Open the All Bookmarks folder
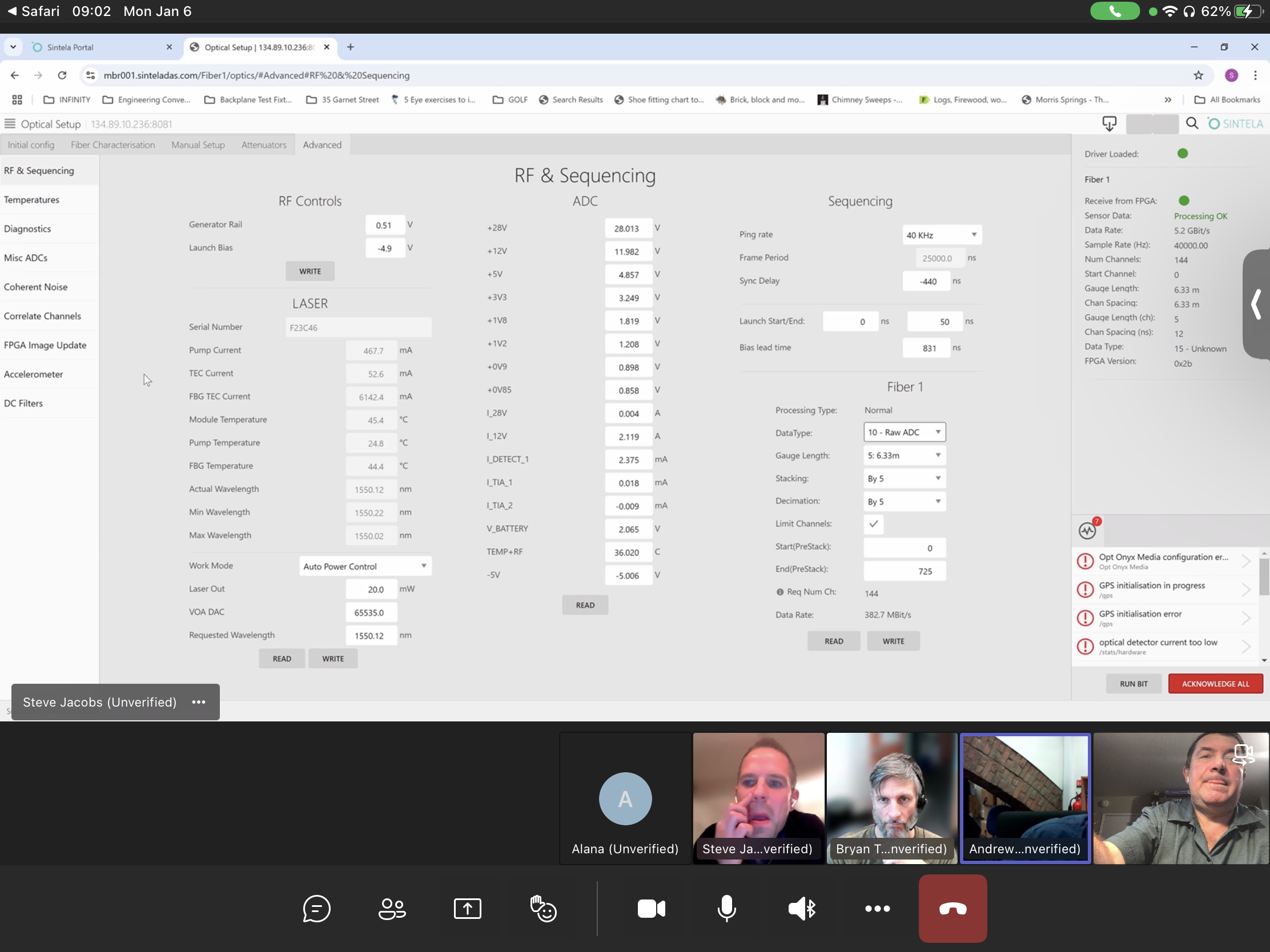Viewport: 1270px width, 952px height. click(x=1227, y=100)
